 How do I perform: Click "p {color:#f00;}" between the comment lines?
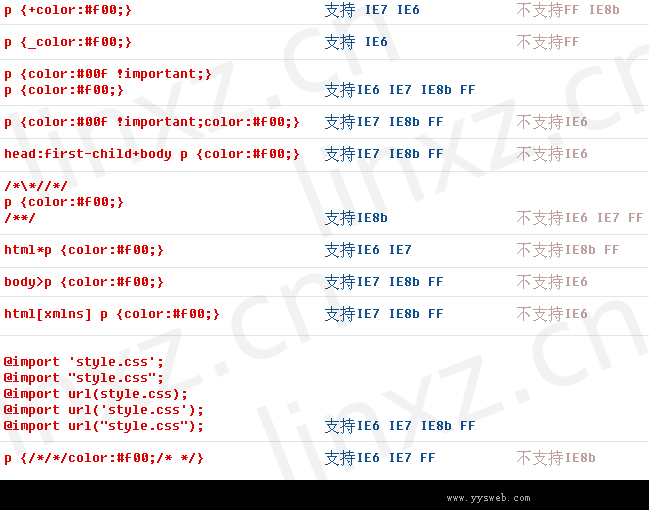click(64, 202)
